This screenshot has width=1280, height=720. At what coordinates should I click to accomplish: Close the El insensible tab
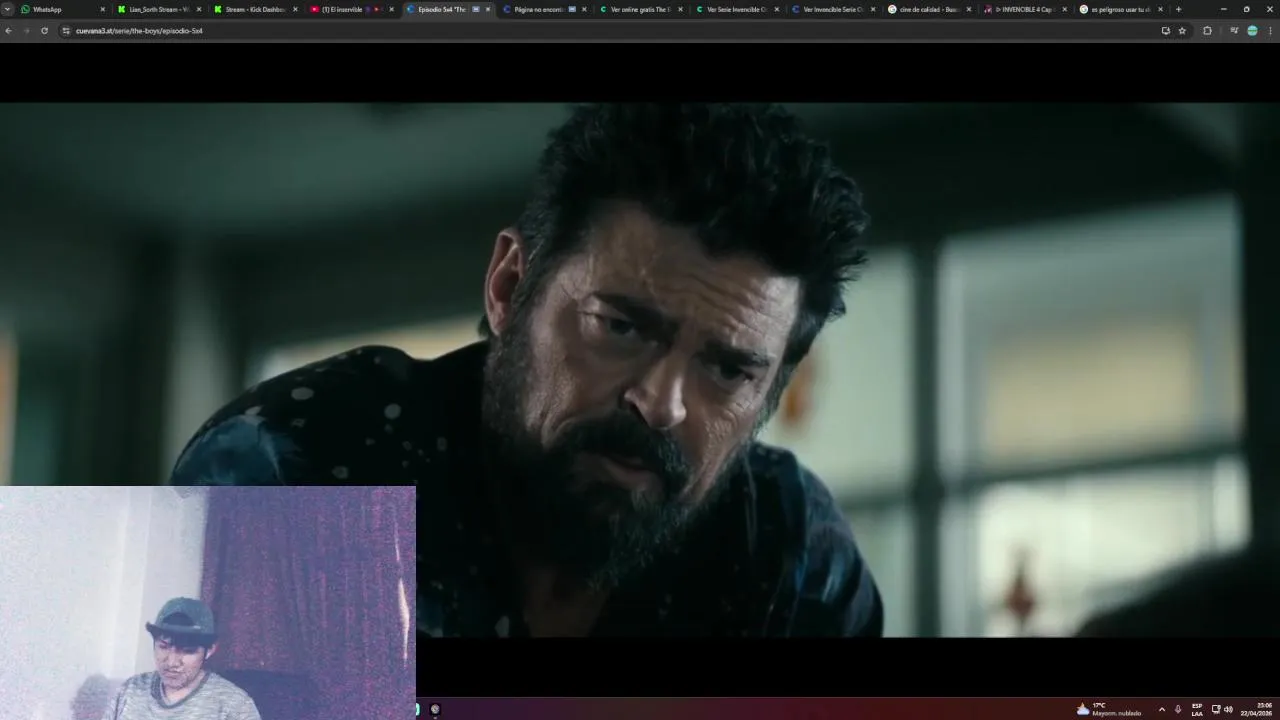tap(391, 9)
